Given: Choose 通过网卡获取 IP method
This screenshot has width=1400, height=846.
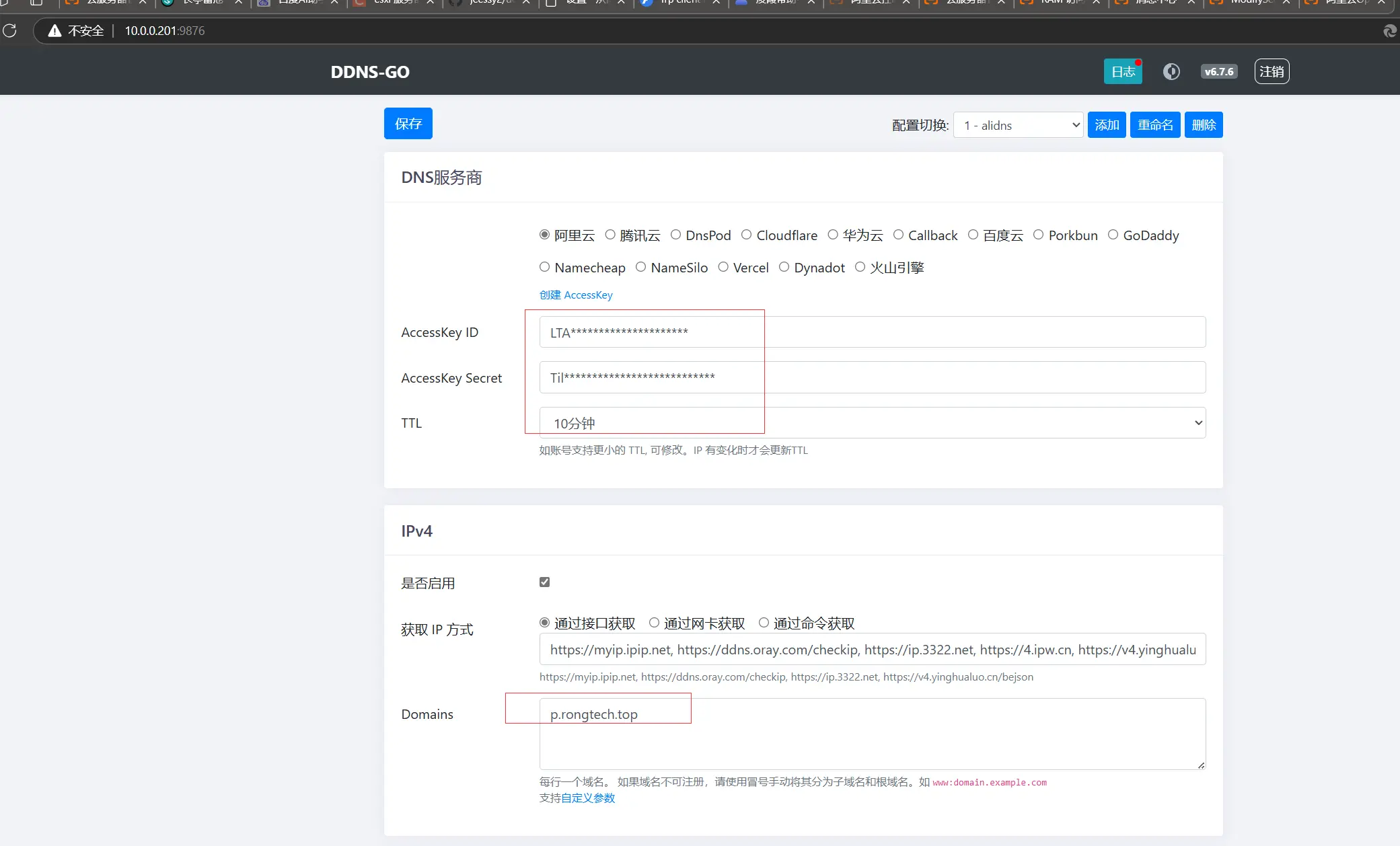Looking at the screenshot, I should tap(654, 623).
